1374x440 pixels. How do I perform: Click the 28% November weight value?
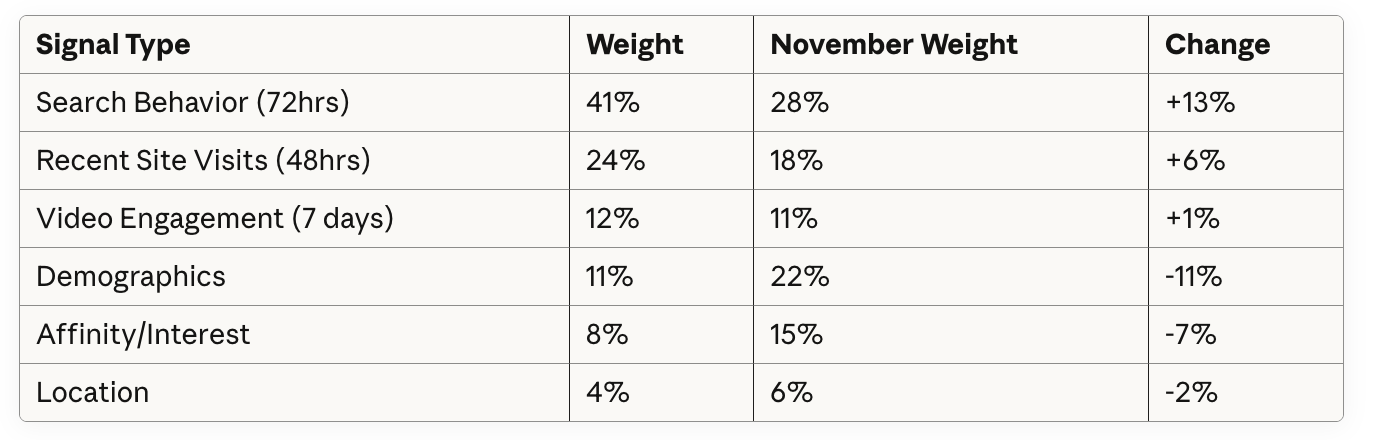(x=799, y=103)
